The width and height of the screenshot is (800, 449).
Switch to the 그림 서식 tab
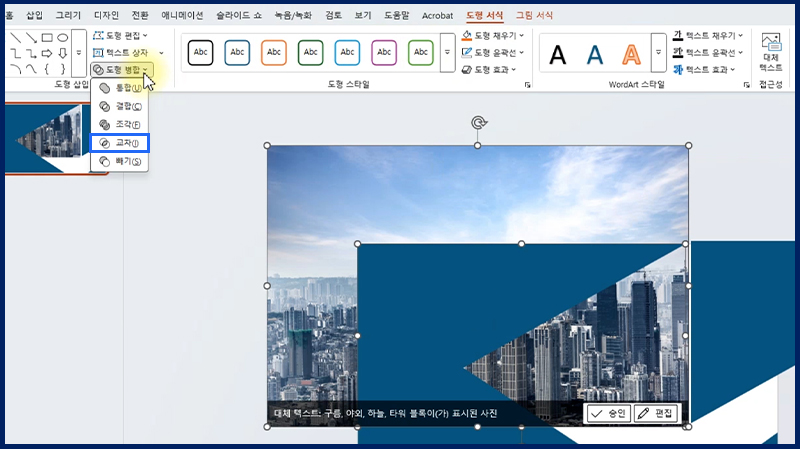coord(534,15)
